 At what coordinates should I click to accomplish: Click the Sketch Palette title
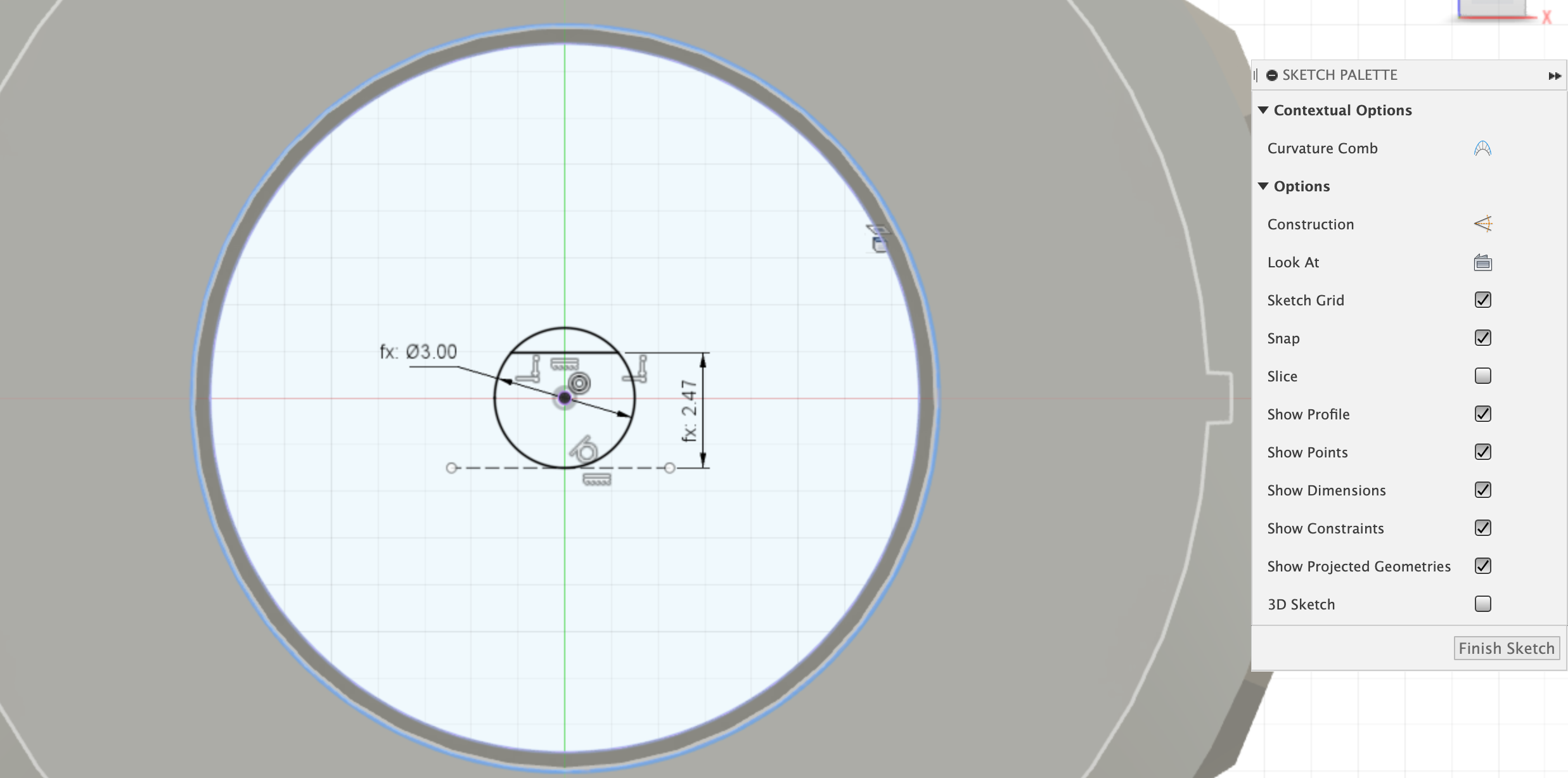coord(1340,75)
